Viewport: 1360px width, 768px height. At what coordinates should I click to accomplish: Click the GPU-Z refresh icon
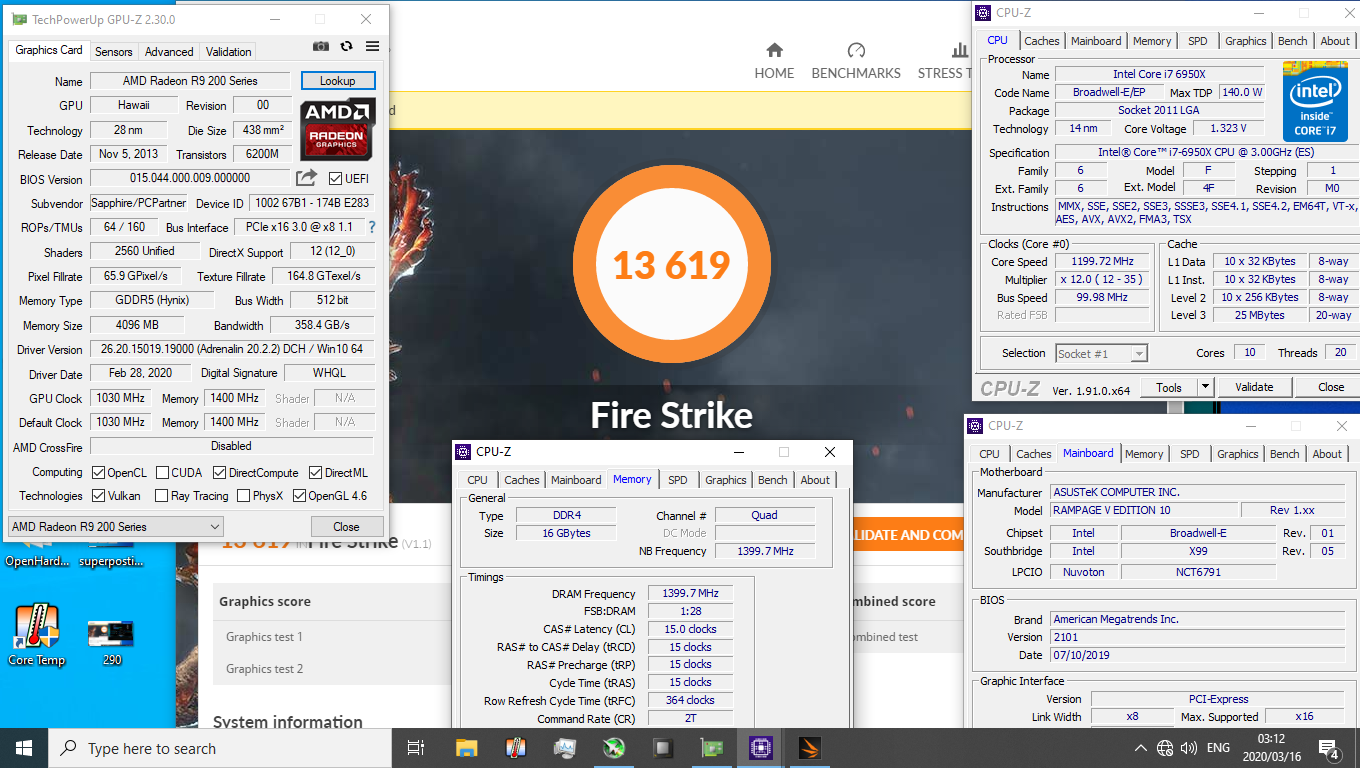click(x=346, y=46)
